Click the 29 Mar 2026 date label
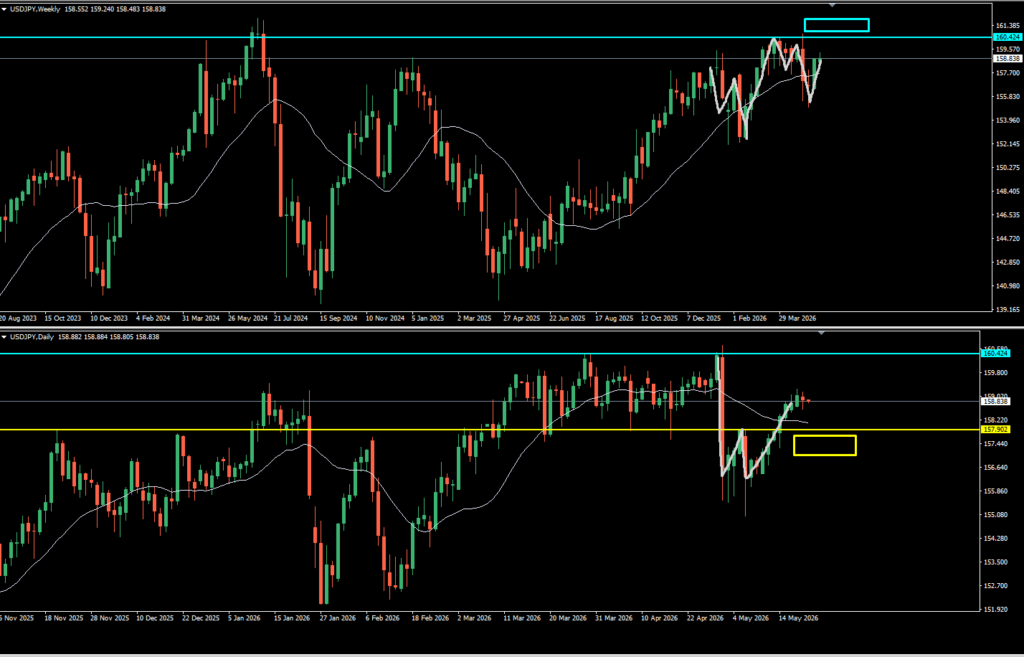This screenshot has height=657, width=1024. (x=797, y=319)
